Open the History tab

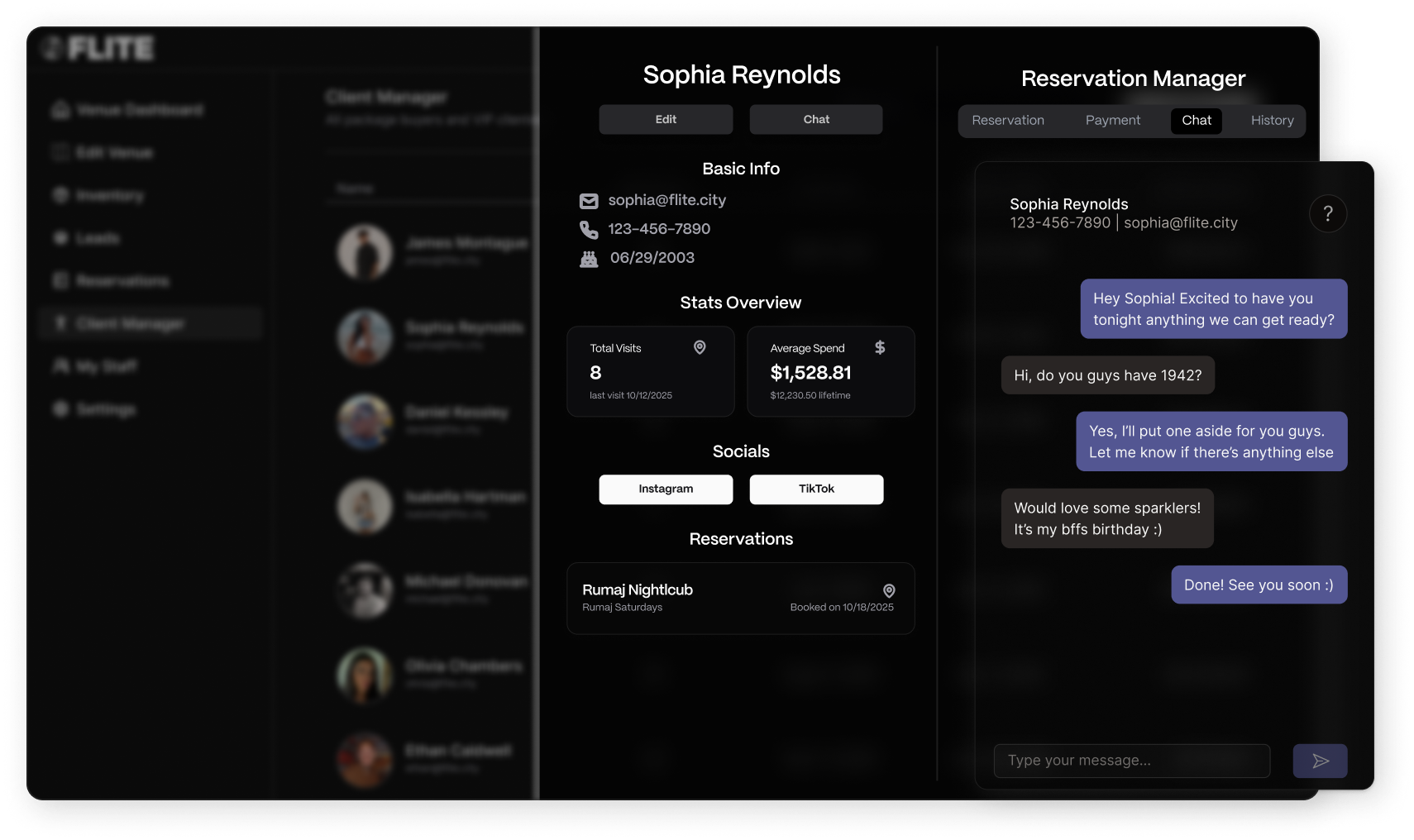(1272, 121)
